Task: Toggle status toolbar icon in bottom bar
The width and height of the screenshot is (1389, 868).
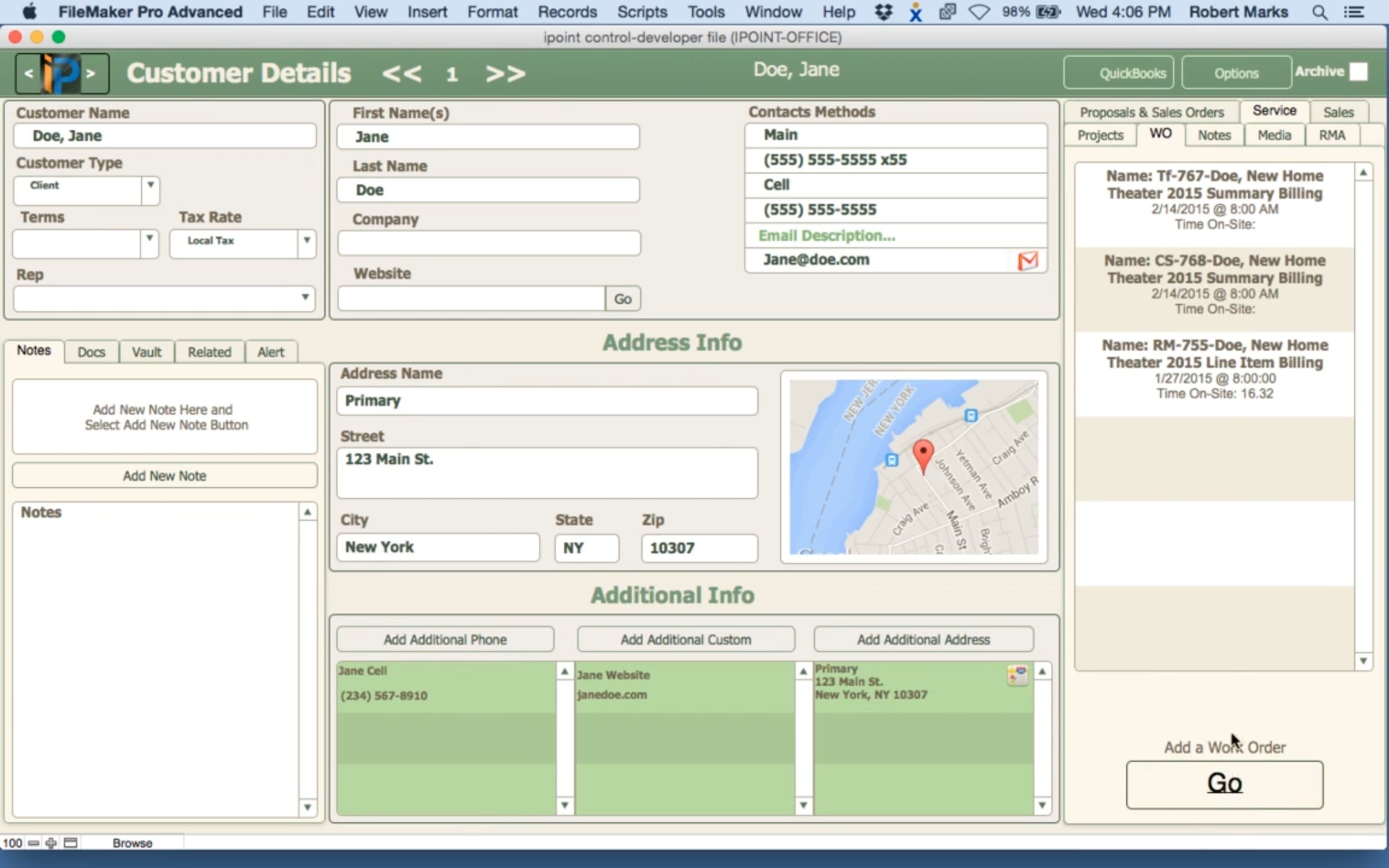Action: (x=71, y=843)
